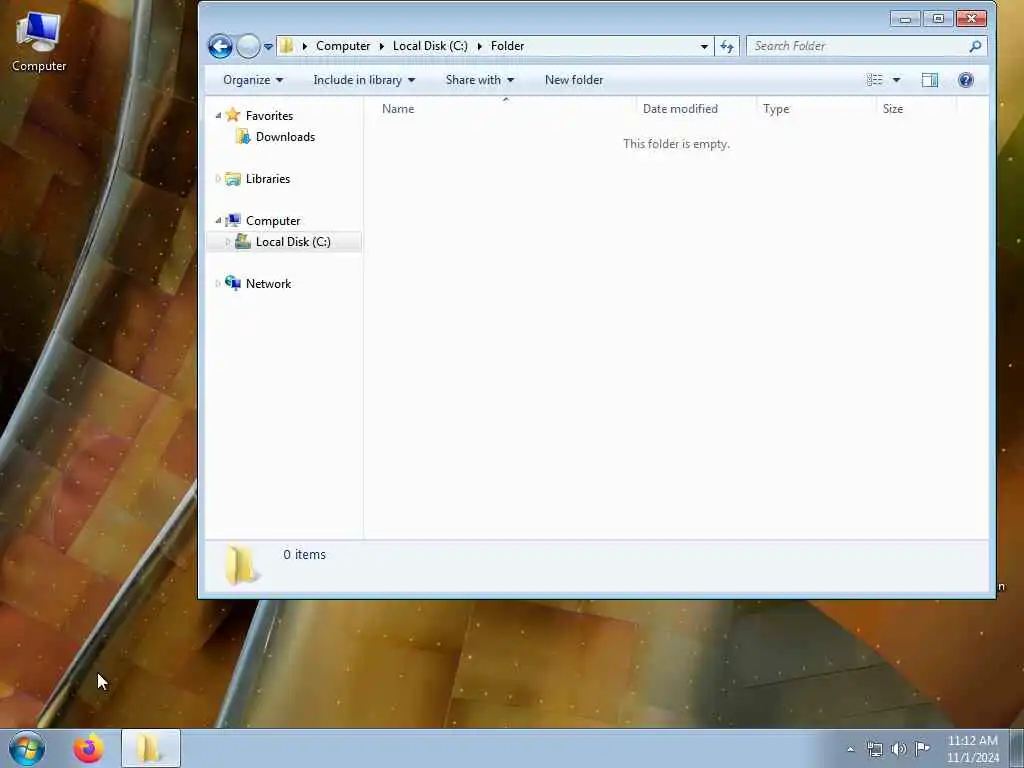Maximize the Folder window
This screenshot has height=768, width=1024.
point(938,19)
